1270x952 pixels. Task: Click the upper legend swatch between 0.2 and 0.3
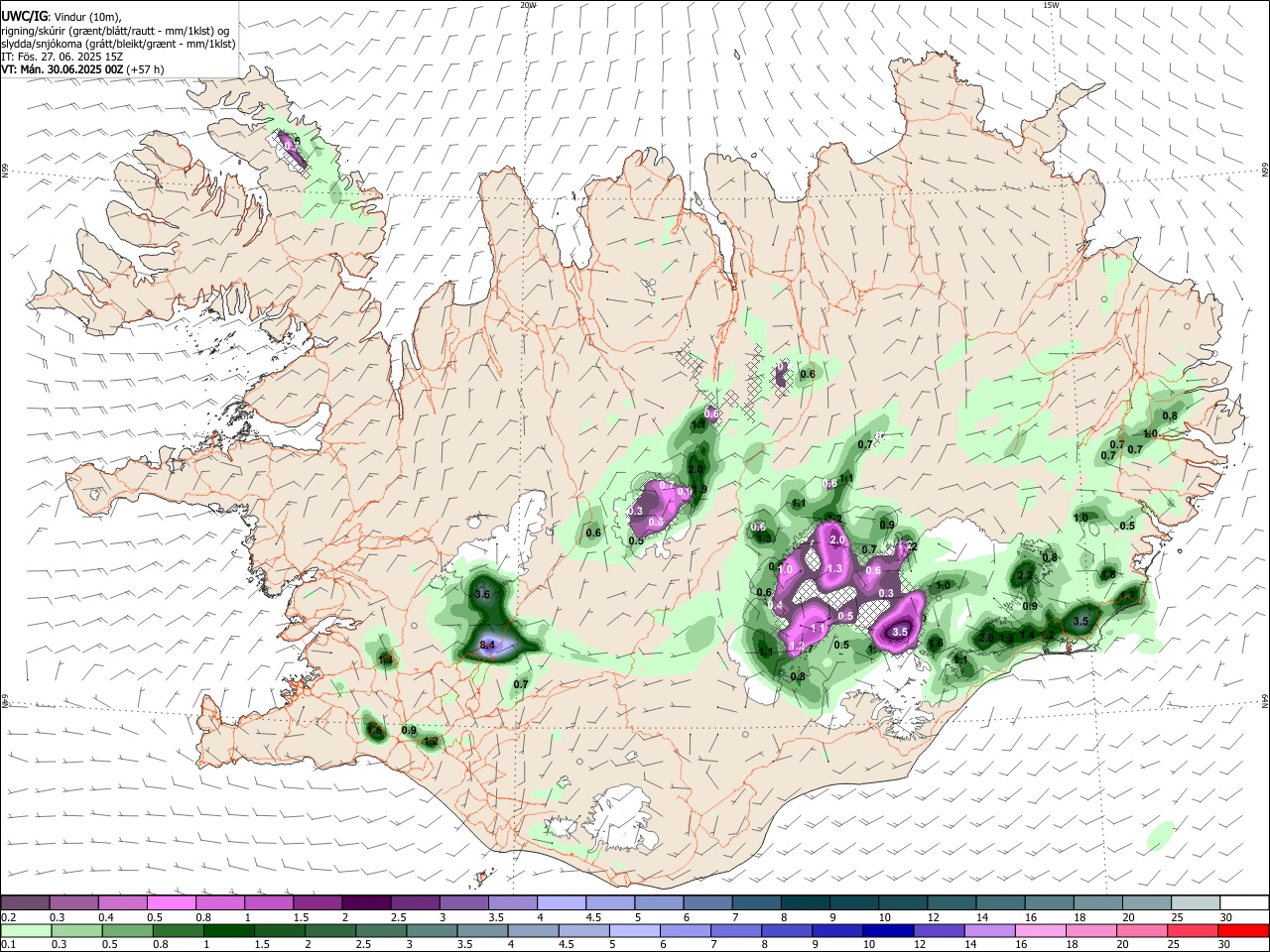[x=25, y=903]
